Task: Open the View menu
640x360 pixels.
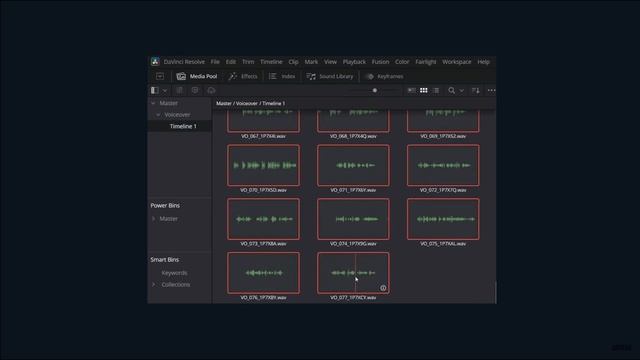Action: (x=331, y=62)
